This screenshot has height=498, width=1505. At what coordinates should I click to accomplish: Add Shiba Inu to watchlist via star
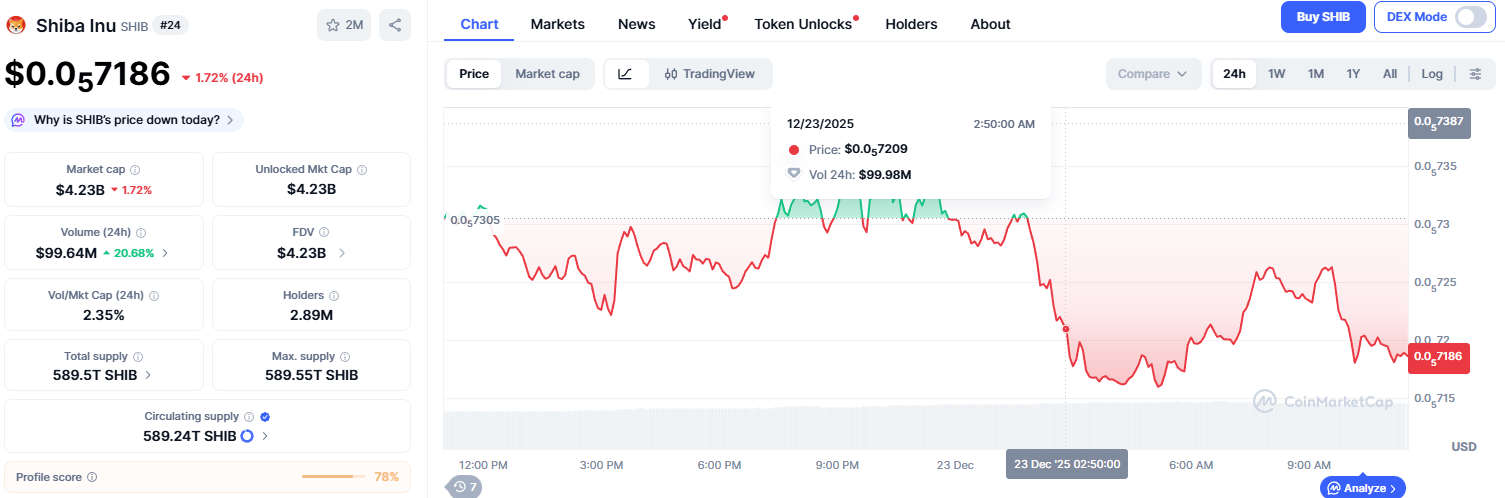pos(334,25)
